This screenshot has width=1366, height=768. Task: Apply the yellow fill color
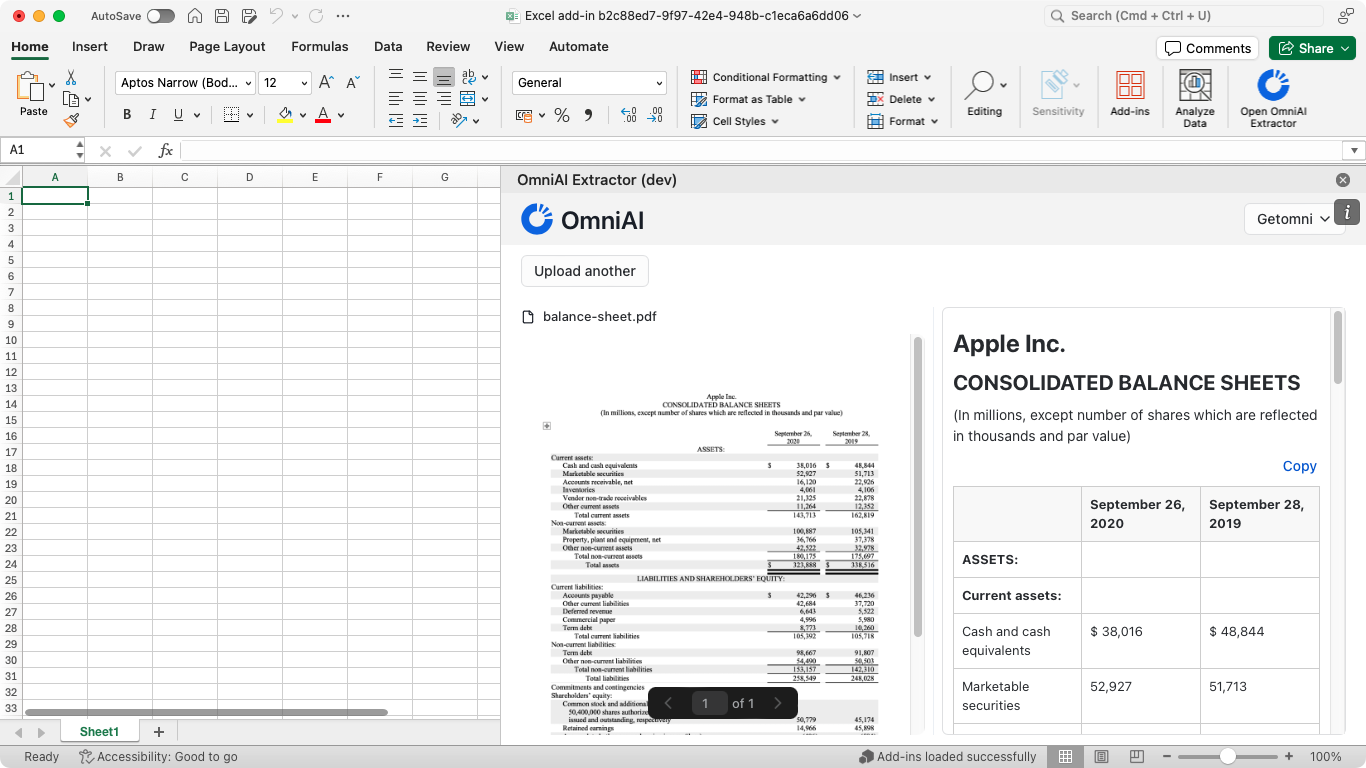(x=285, y=115)
